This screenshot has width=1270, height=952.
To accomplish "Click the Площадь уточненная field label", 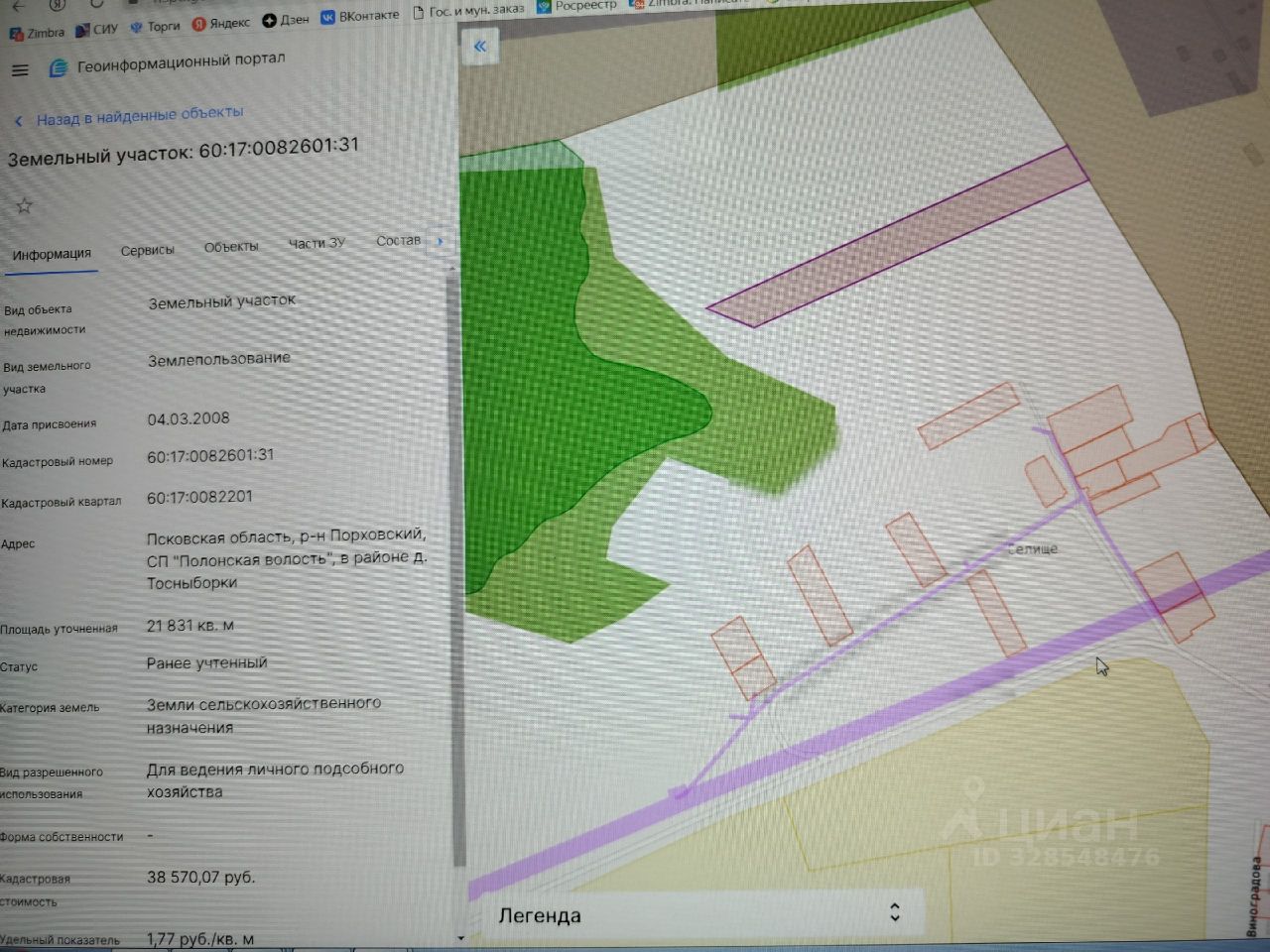I will (59, 629).
